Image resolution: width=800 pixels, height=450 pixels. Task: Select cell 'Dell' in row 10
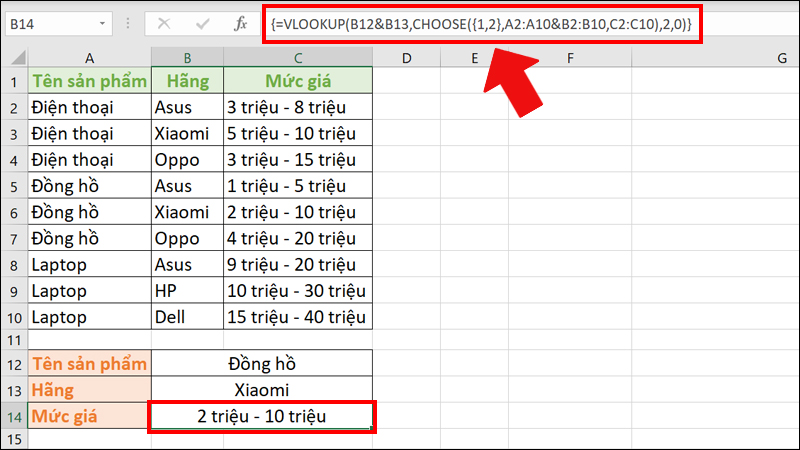pos(187,317)
